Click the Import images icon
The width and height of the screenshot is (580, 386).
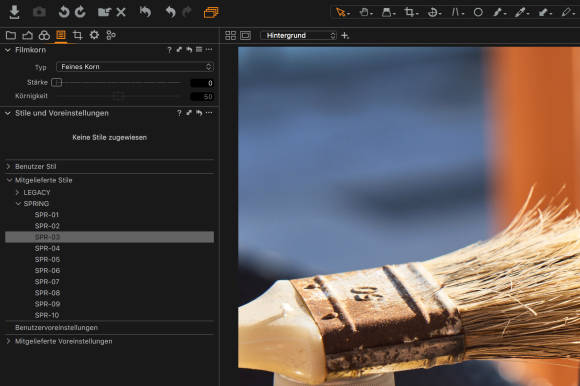pyautogui.click(x=14, y=12)
